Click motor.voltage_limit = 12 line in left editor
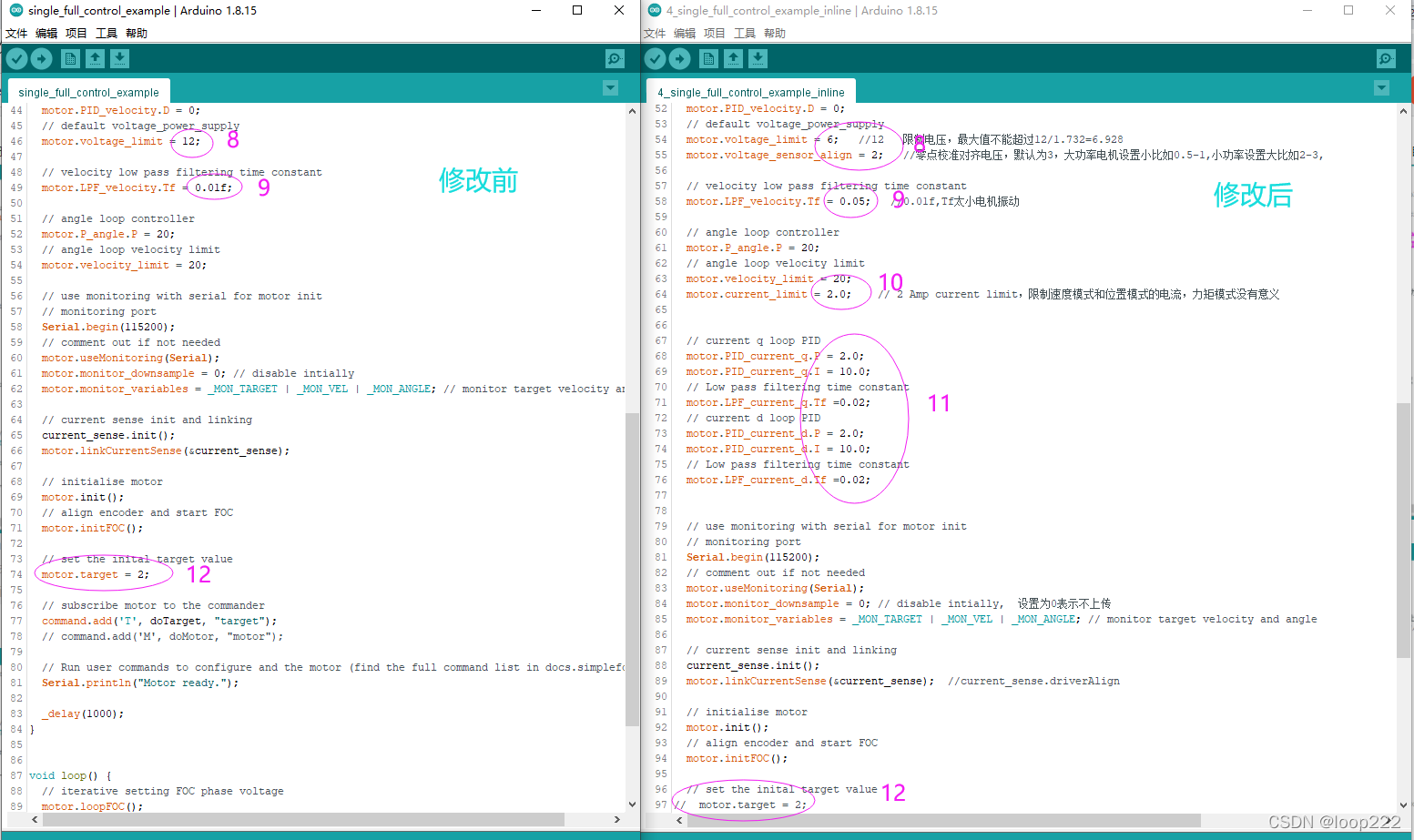Image resolution: width=1414 pixels, height=840 pixels. pos(120,141)
